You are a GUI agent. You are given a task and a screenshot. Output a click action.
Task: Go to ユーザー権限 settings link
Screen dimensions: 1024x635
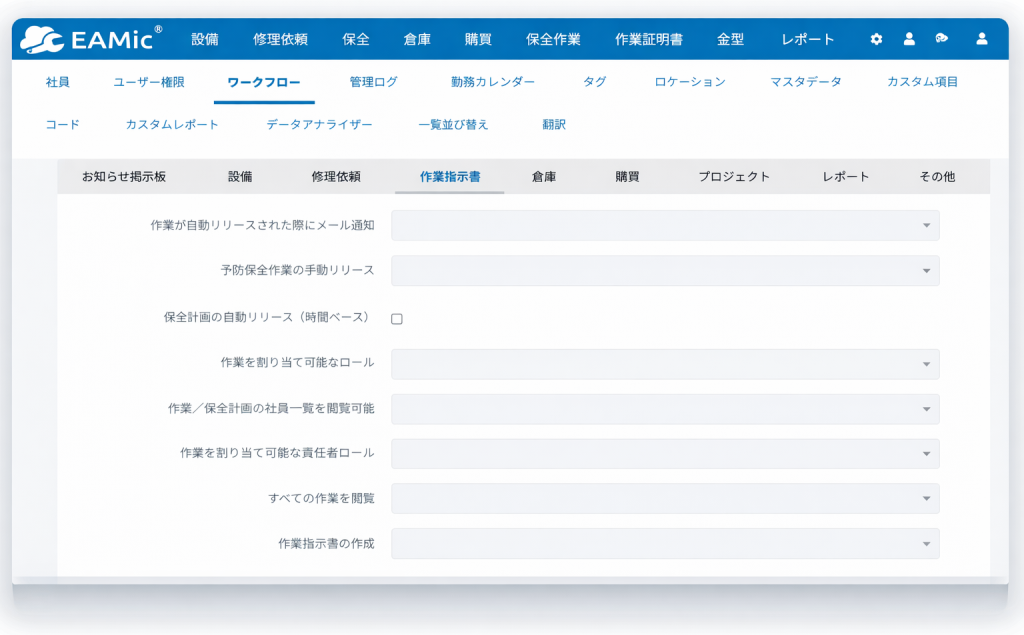click(149, 82)
